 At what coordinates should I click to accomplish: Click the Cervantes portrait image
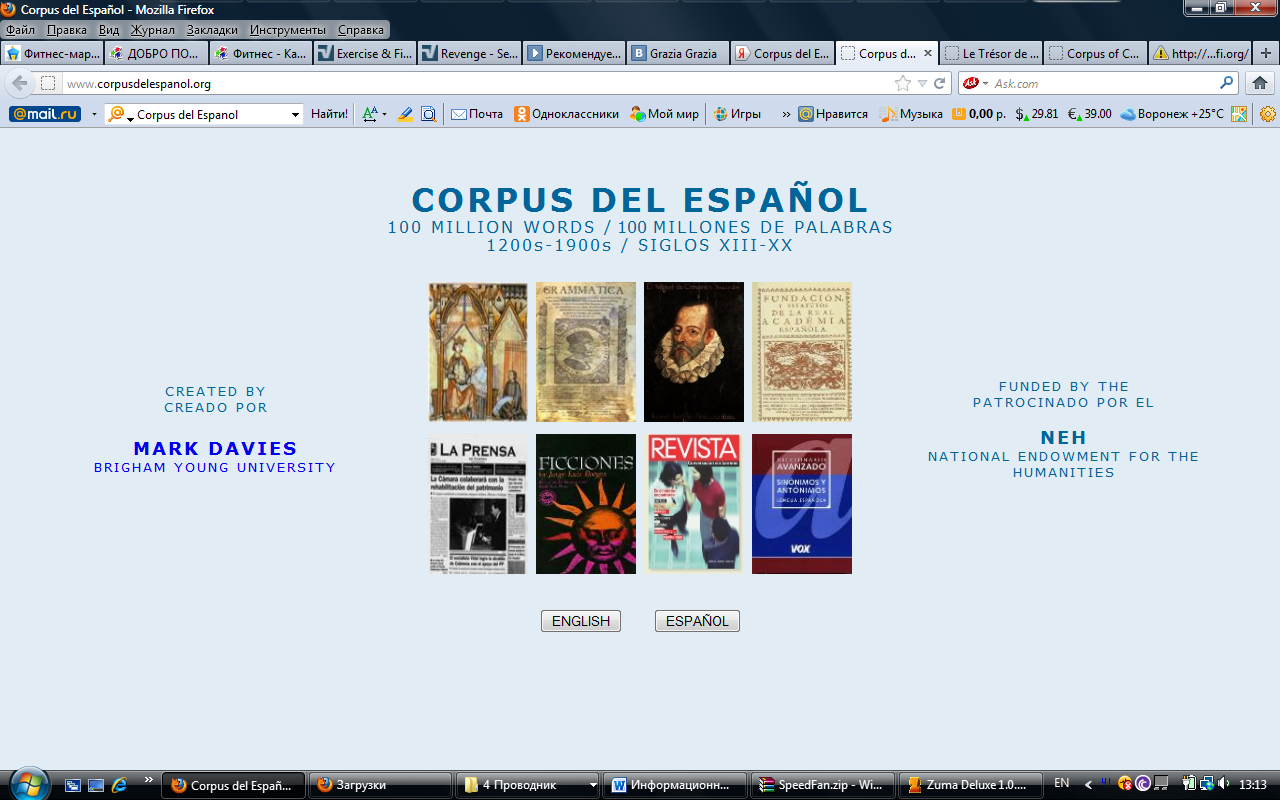(694, 352)
